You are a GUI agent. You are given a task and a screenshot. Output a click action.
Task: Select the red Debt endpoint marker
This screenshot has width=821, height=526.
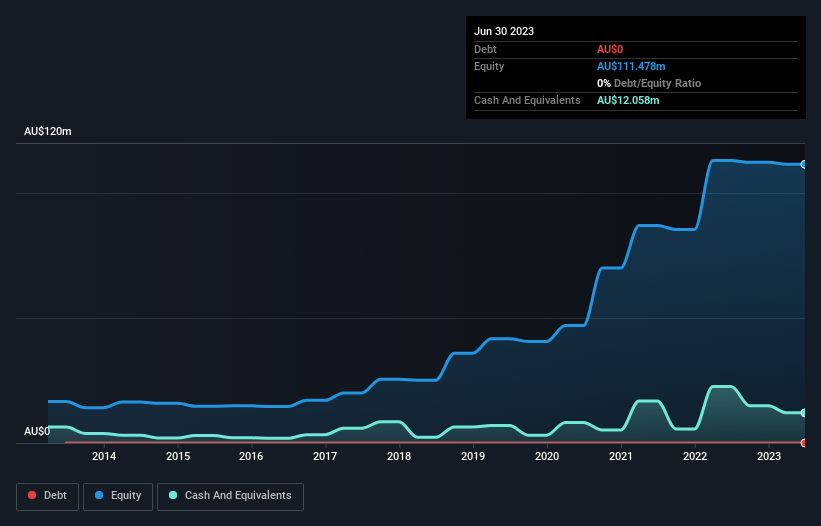[x=804, y=443]
